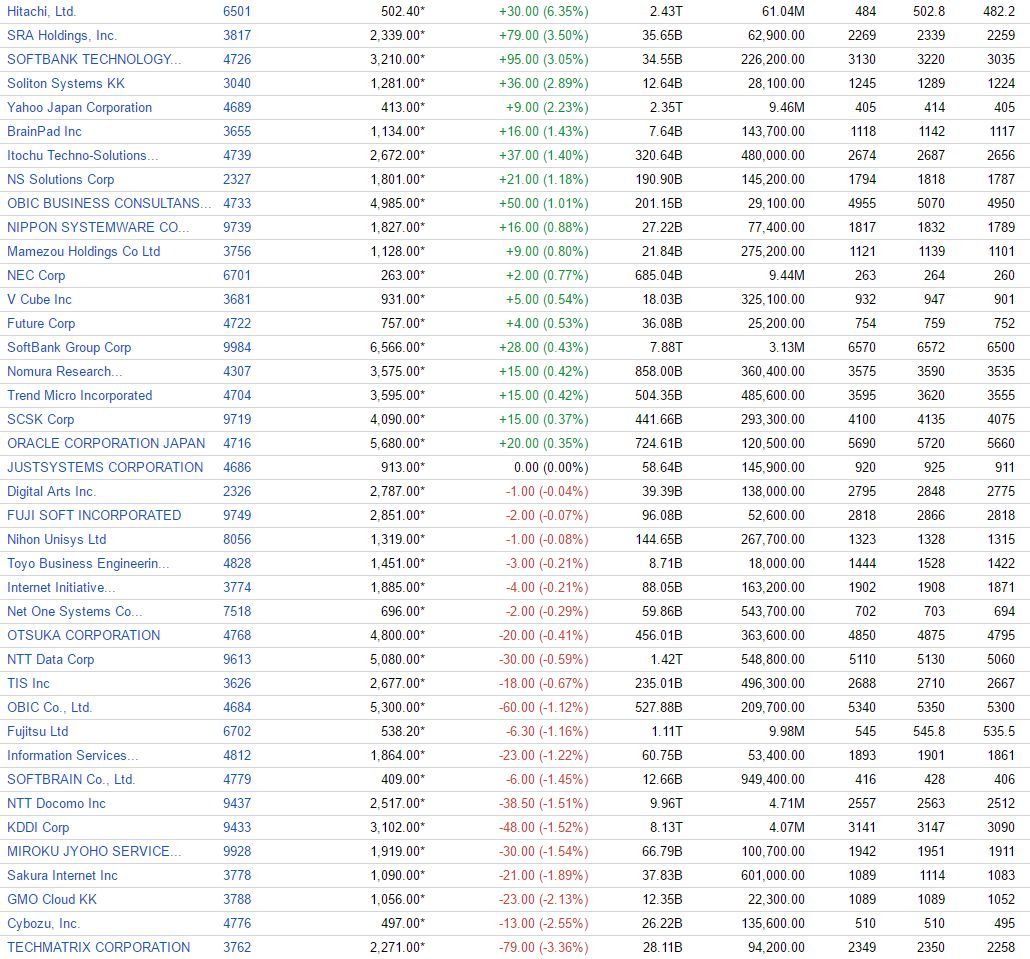This screenshot has width=1030, height=959.
Task: Open OBIC BUSINESS CONSULTANTS link
Action: pyautogui.click(x=109, y=203)
